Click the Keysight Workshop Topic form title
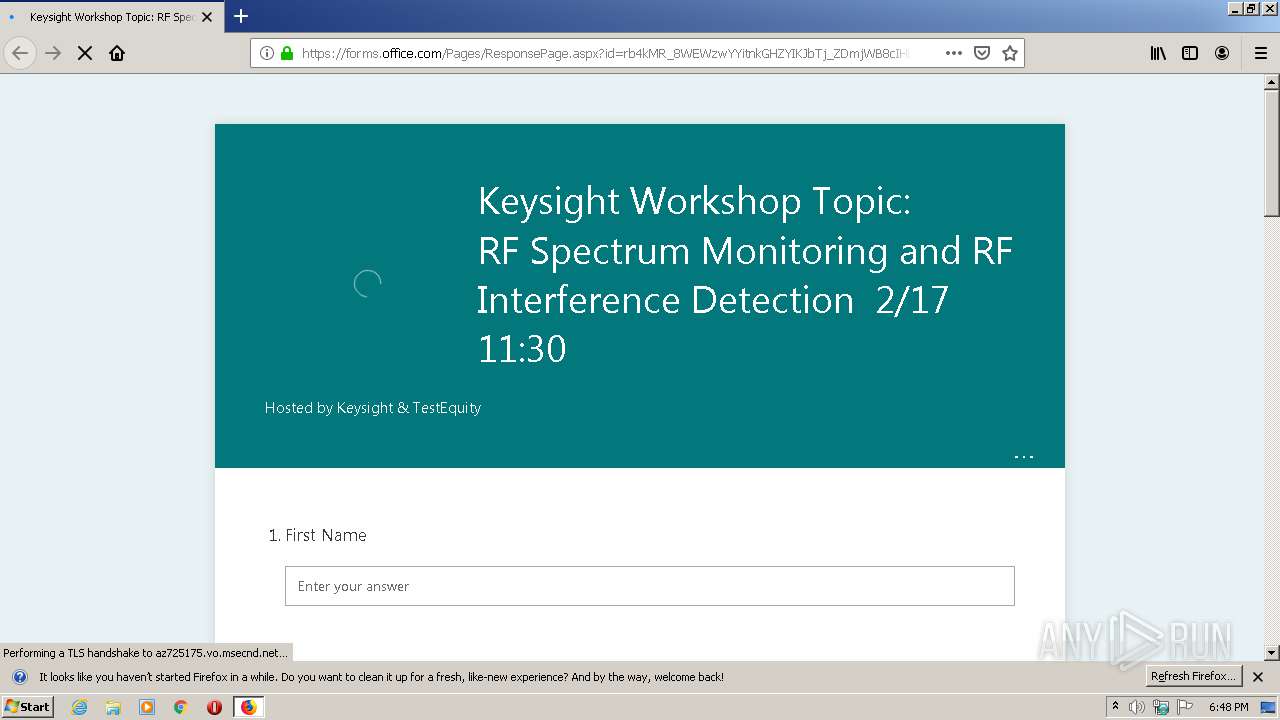The image size is (1280, 720). [746, 274]
